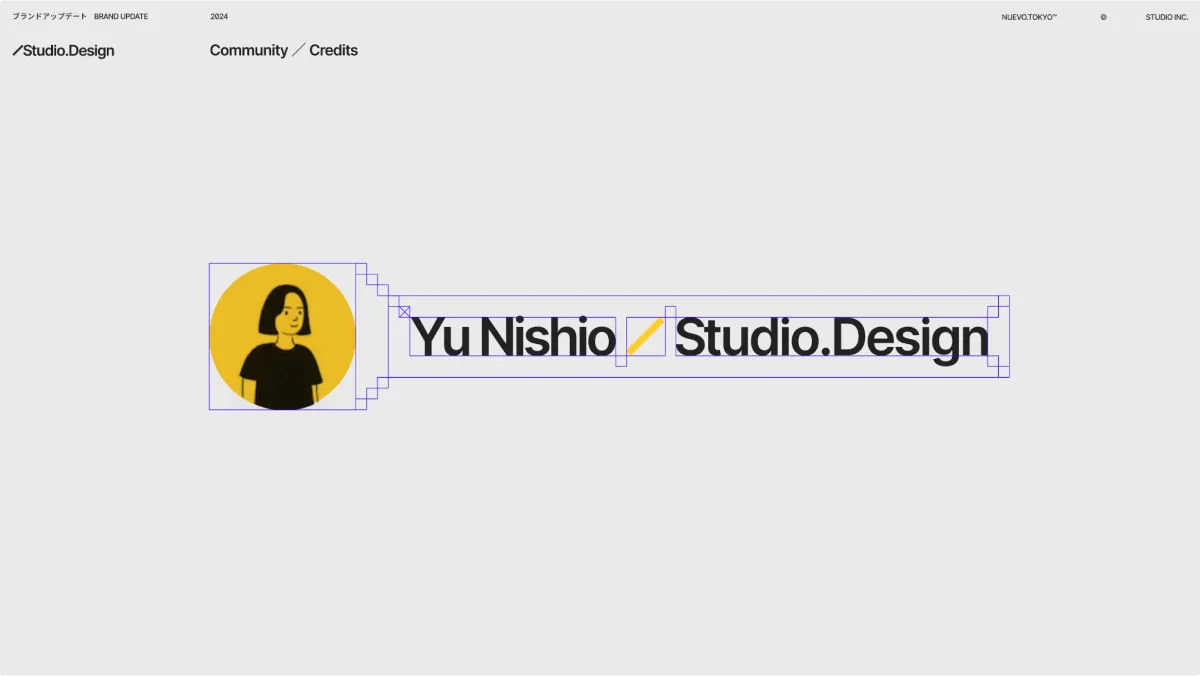1200x676 pixels.
Task: Open the /Studio.Design logo link
Action: tap(63, 51)
